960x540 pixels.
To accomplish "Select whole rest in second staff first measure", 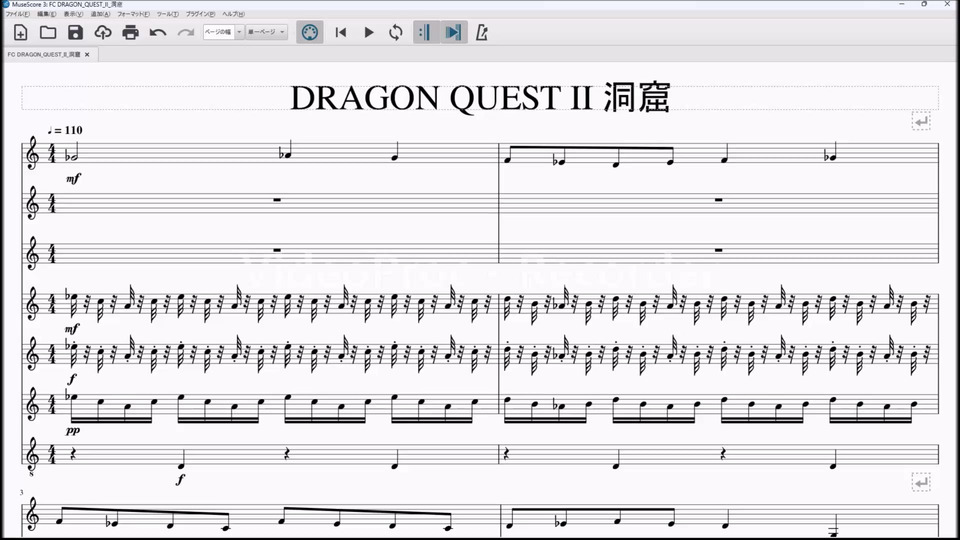I will click(x=277, y=200).
